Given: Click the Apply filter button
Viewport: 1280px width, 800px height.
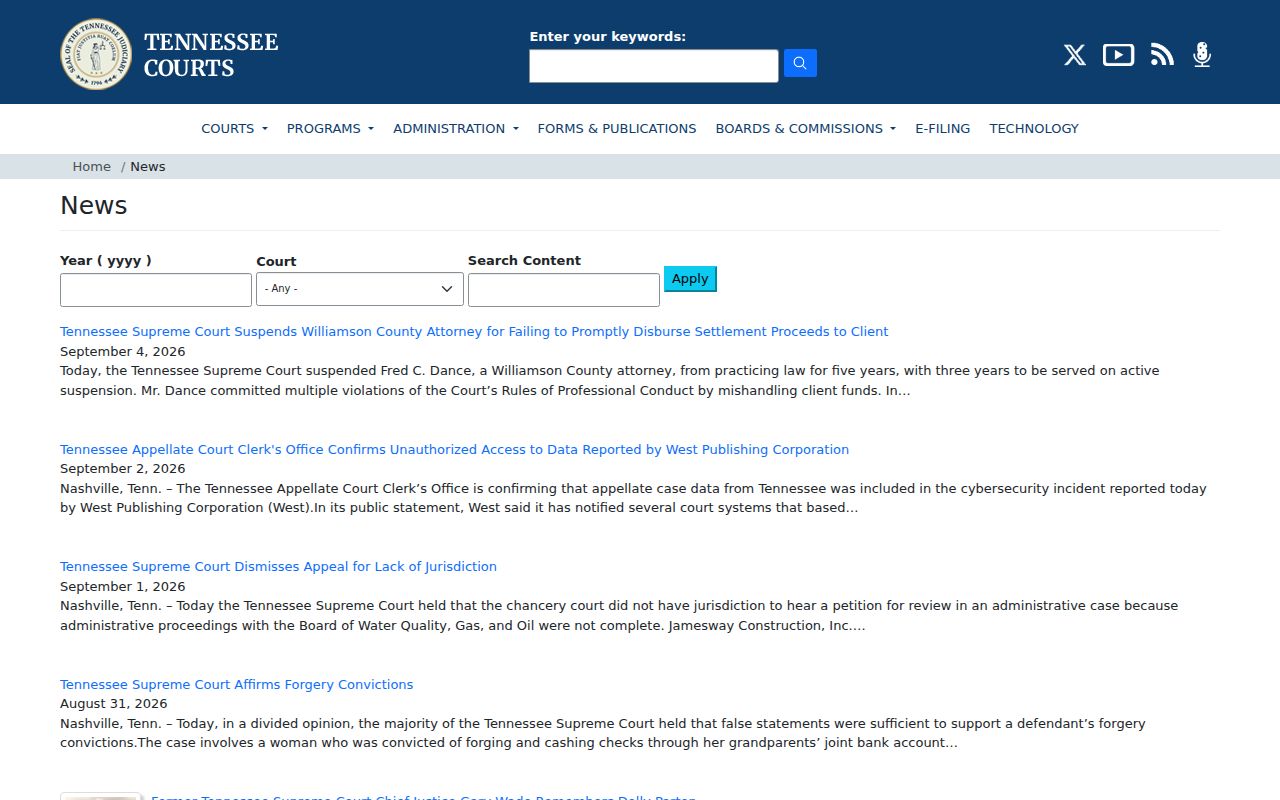Looking at the screenshot, I should click(x=690, y=279).
